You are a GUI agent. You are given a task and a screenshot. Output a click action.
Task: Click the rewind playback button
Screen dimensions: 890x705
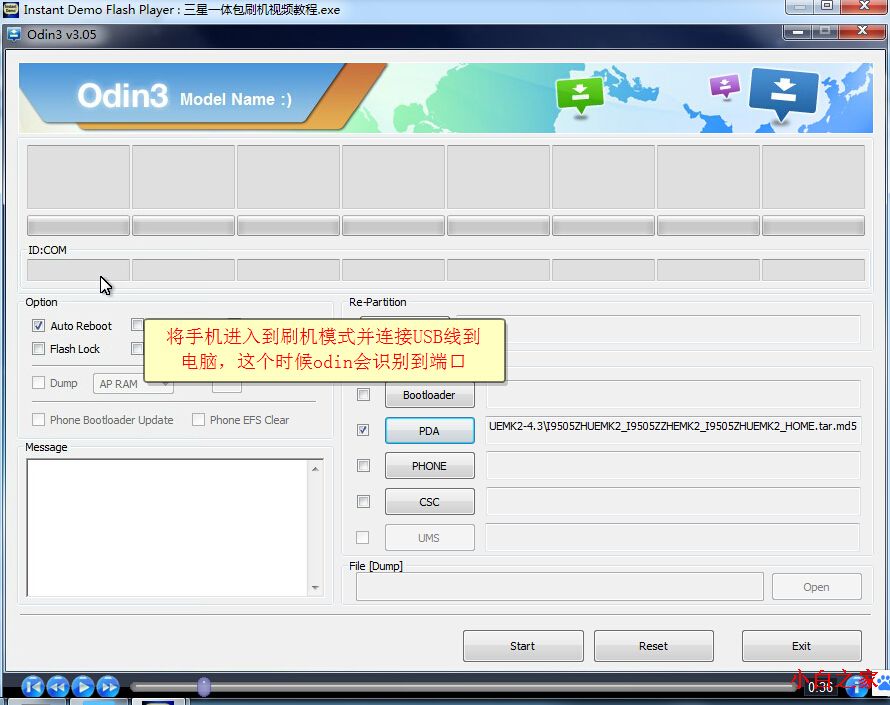tap(58, 687)
